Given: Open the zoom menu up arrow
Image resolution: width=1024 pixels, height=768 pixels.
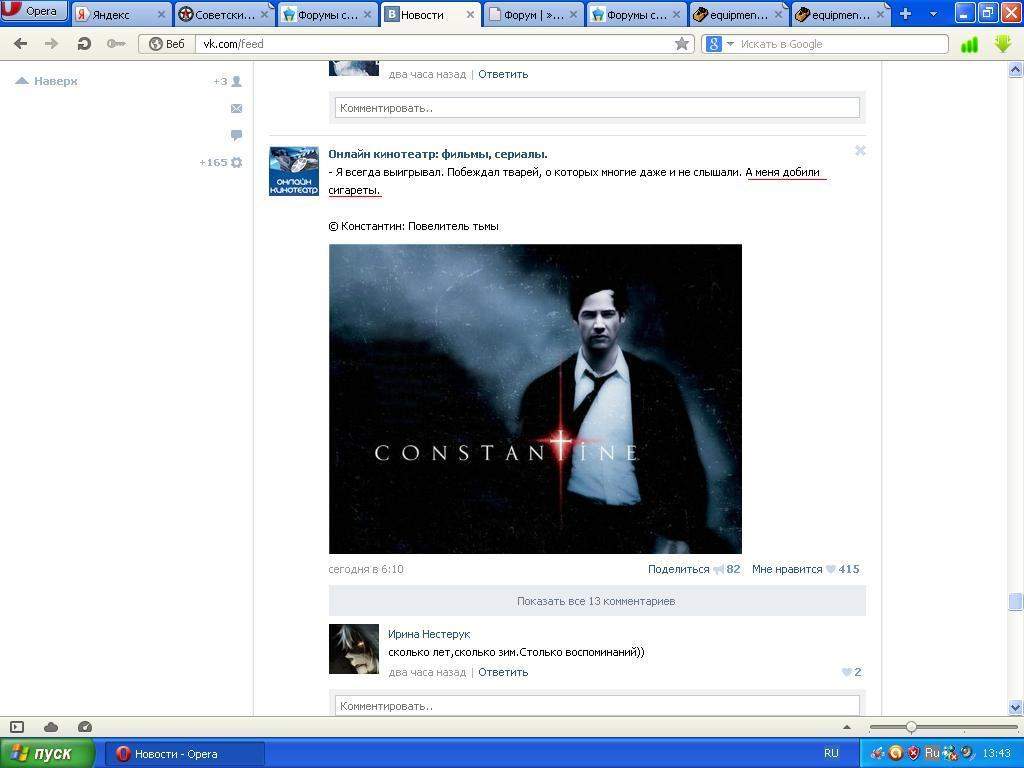Looking at the screenshot, I should point(847,727).
